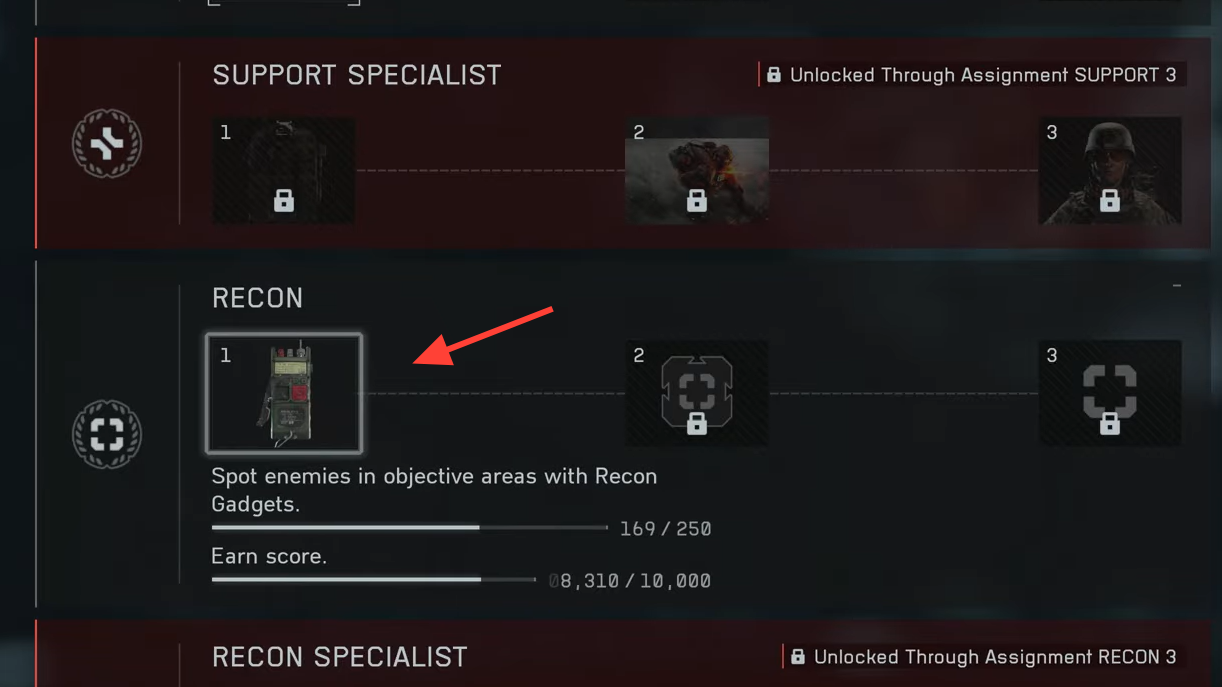Image resolution: width=1222 pixels, height=687 pixels.
Task: Click lock icon beside Assignment SUPPORT 3
Action: pyautogui.click(x=773, y=75)
